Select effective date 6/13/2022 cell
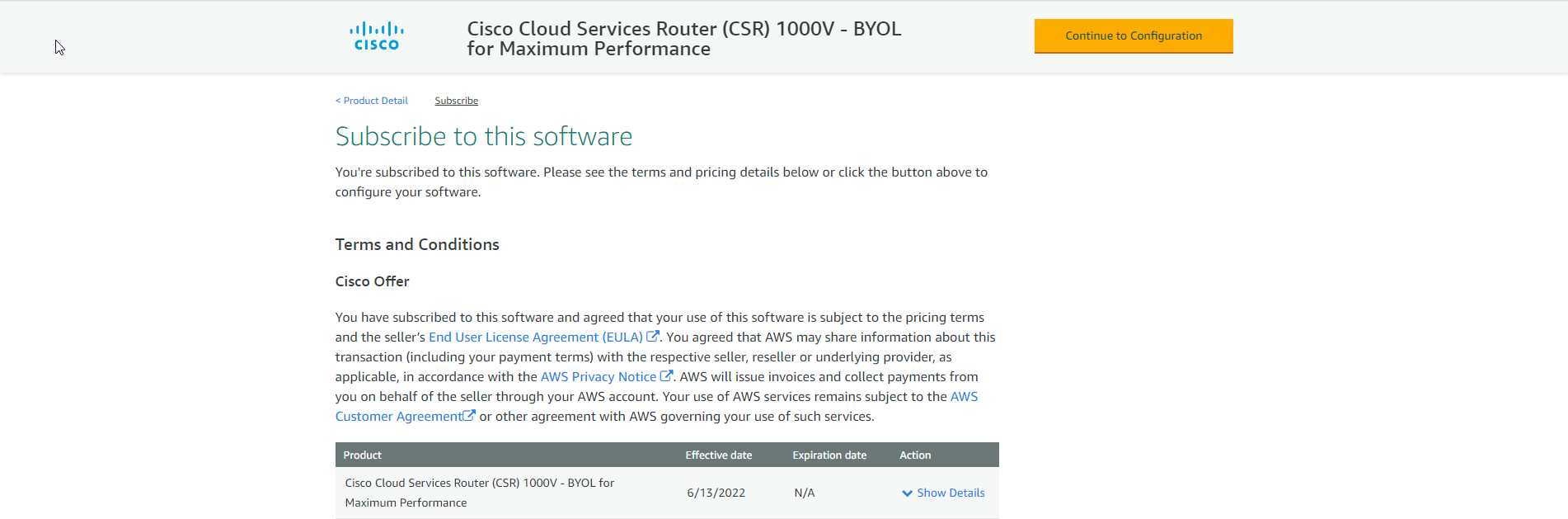The height and width of the screenshot is (519, 1568). coord(716,493)
